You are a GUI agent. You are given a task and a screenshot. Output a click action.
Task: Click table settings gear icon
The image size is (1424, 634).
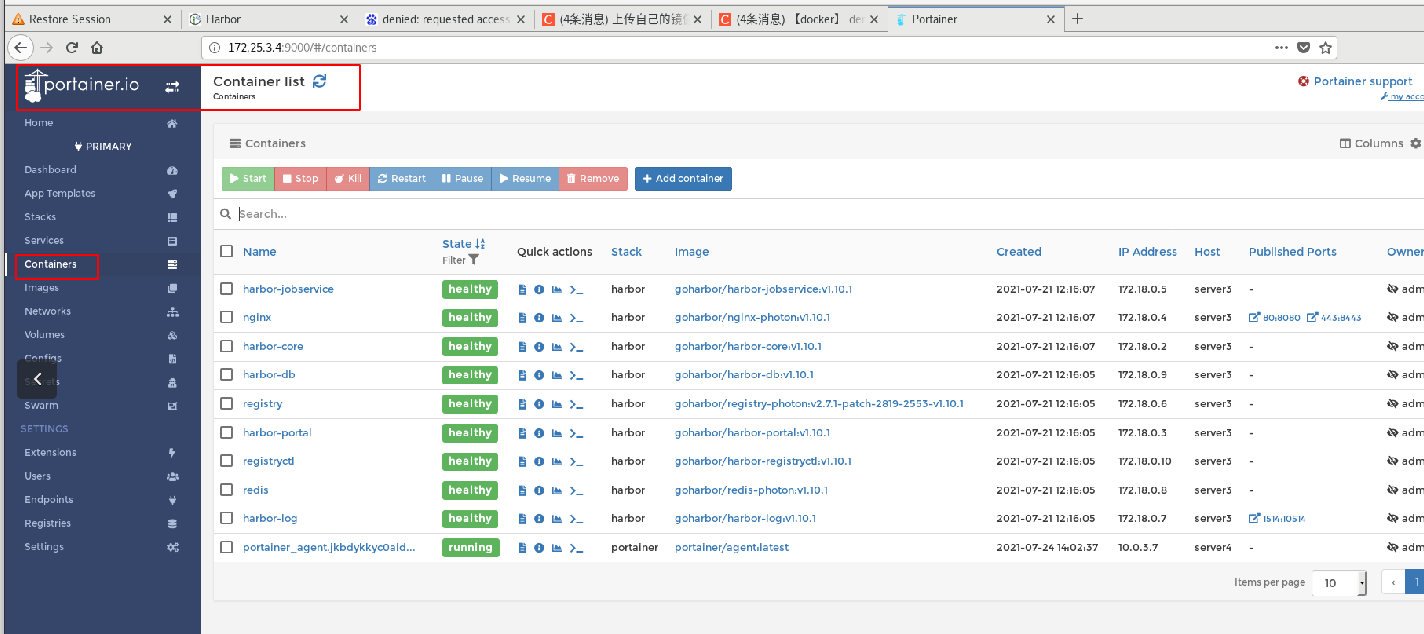point(1415,143)
